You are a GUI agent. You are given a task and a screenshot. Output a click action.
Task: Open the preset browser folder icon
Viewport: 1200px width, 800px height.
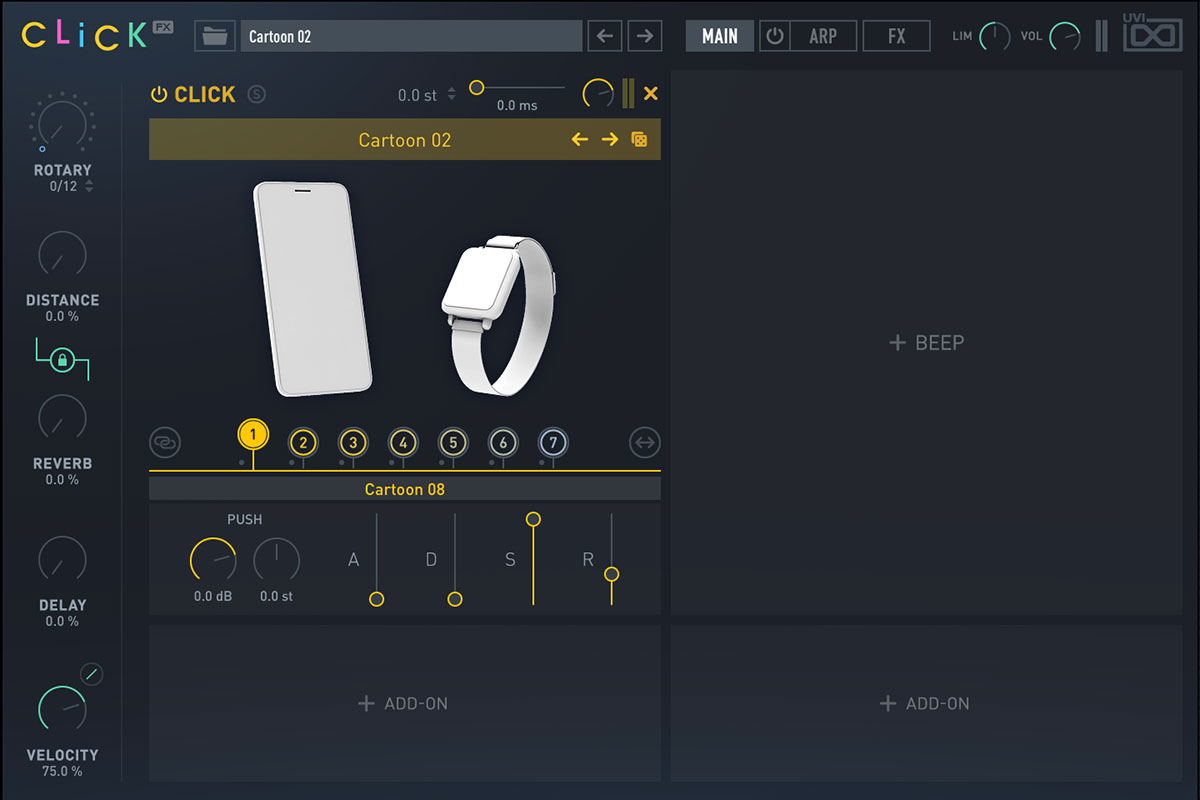213,36
